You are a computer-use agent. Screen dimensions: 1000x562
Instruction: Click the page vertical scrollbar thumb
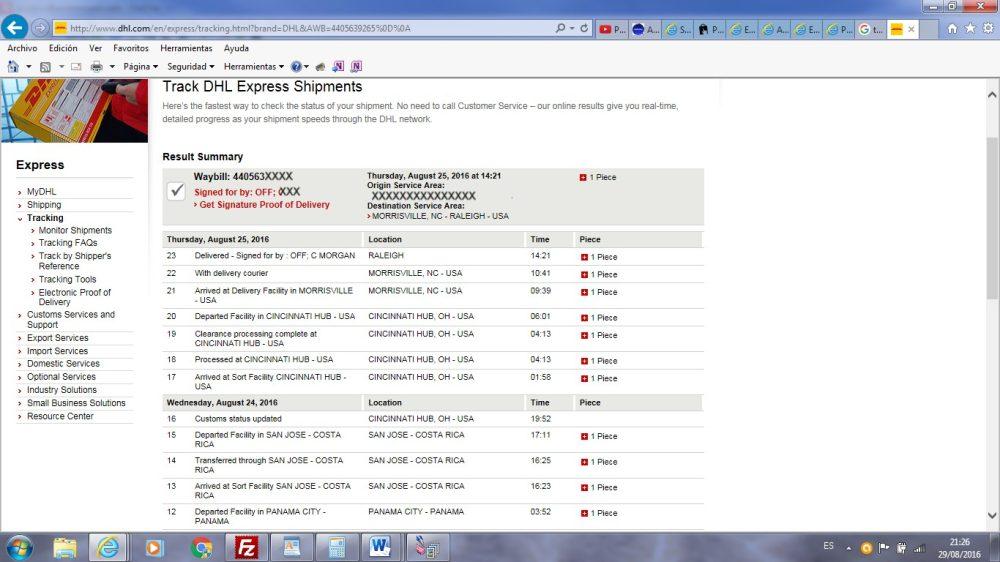coord(992,217)
